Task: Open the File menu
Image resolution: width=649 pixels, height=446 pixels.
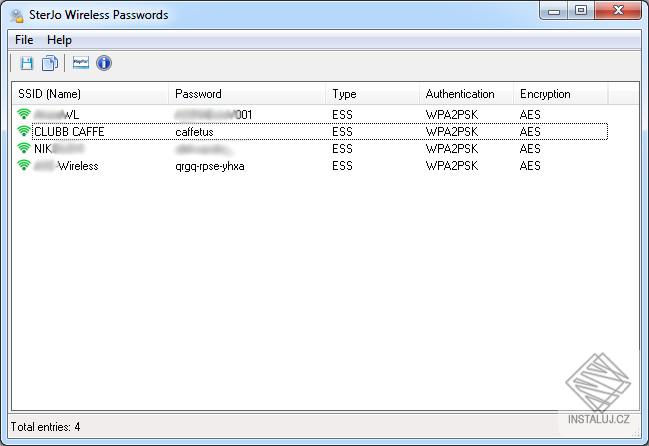Action: point(24,40)
